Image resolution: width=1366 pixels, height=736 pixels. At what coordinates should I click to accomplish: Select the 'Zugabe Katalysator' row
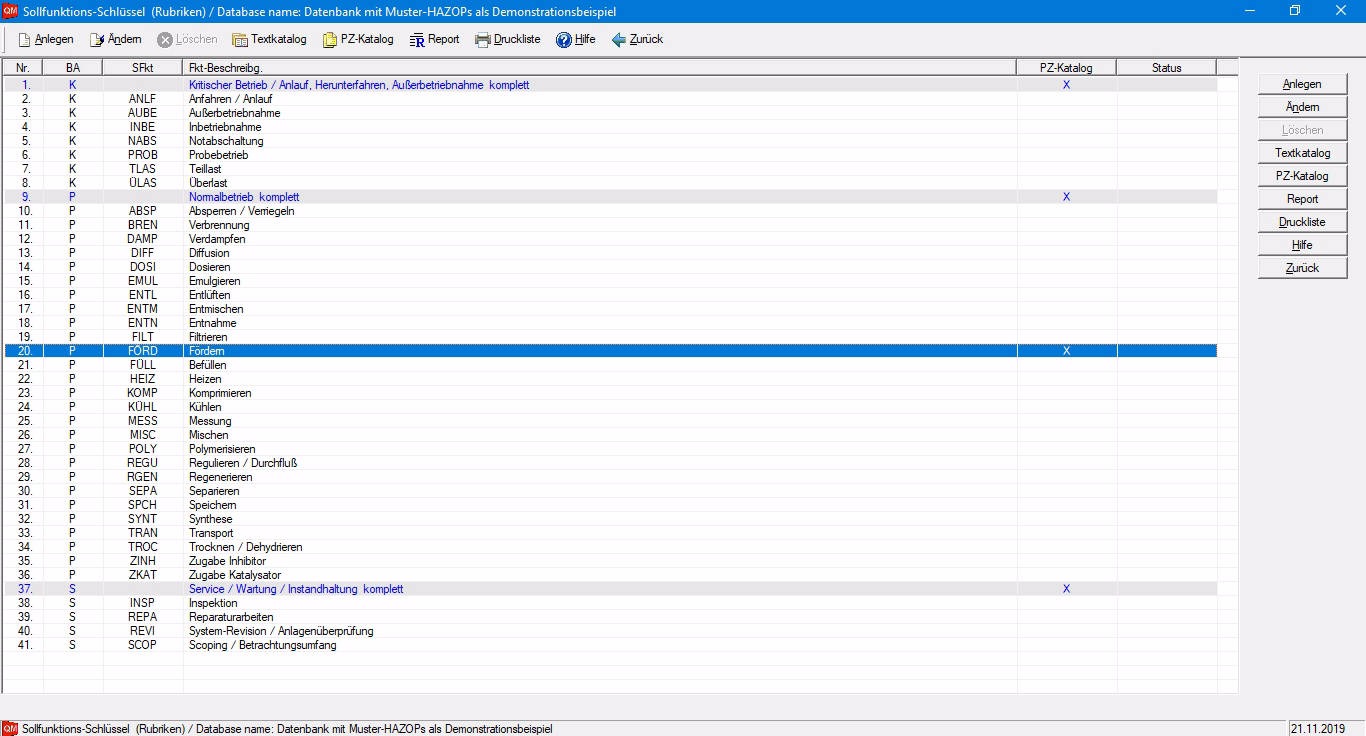pyautogui.click(x=610, y=575)
